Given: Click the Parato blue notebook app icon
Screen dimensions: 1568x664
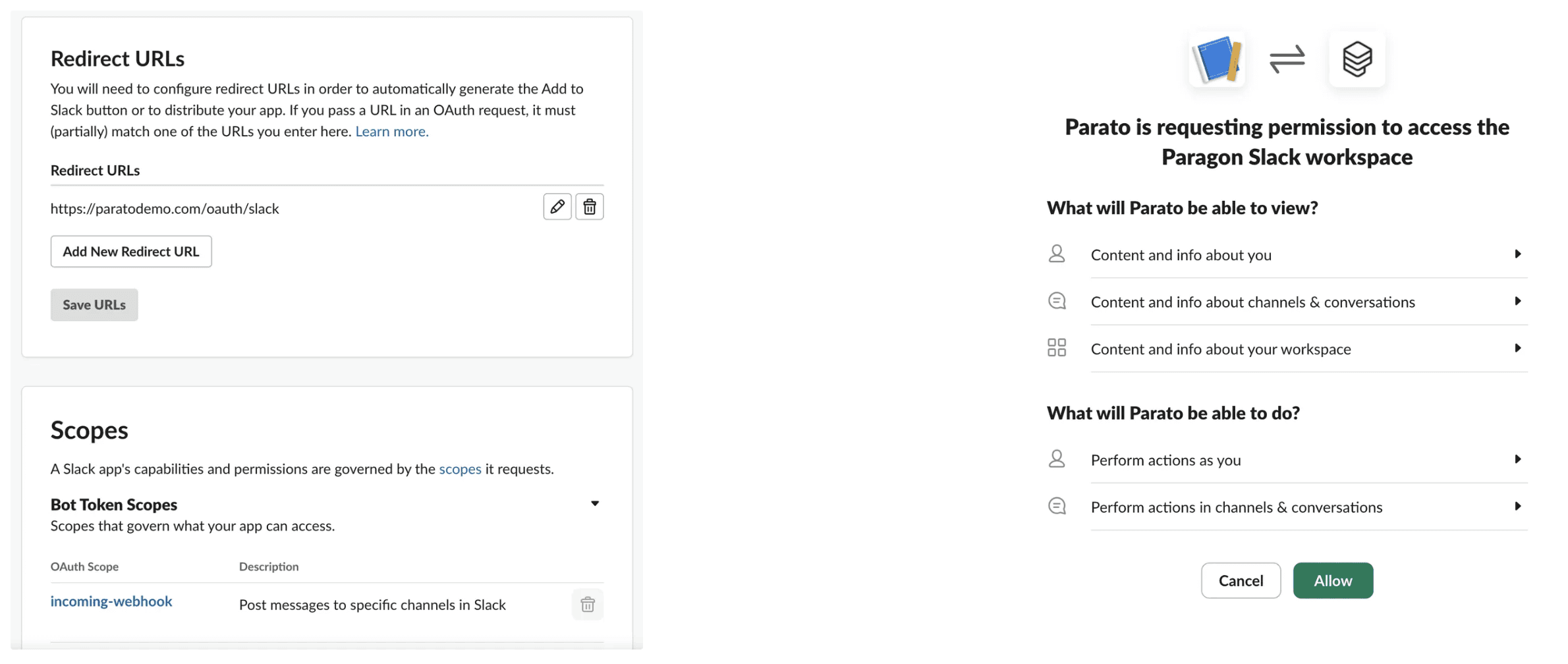Looking at the screenshot, I should pos(1217,59).
